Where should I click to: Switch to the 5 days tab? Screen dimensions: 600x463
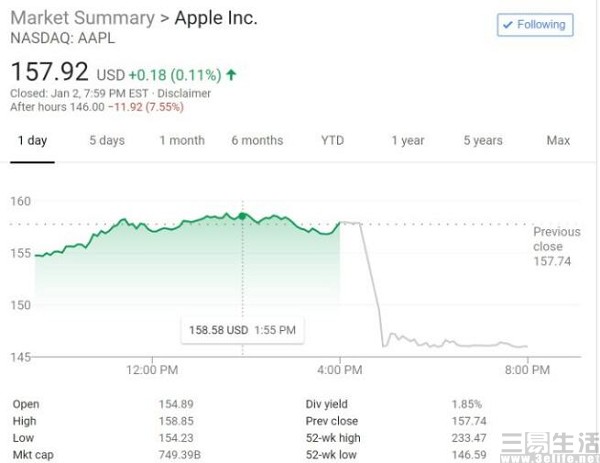(106, 141)
